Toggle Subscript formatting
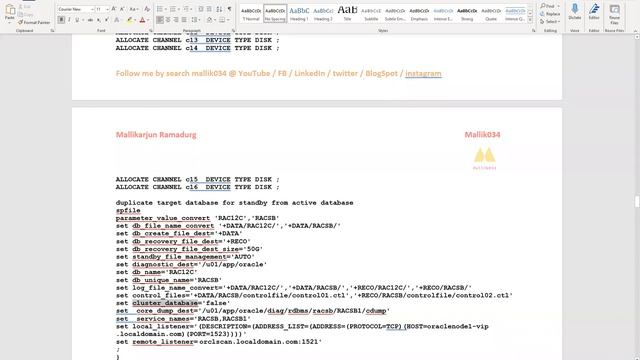640x360 pixels. tap(99, 20)
